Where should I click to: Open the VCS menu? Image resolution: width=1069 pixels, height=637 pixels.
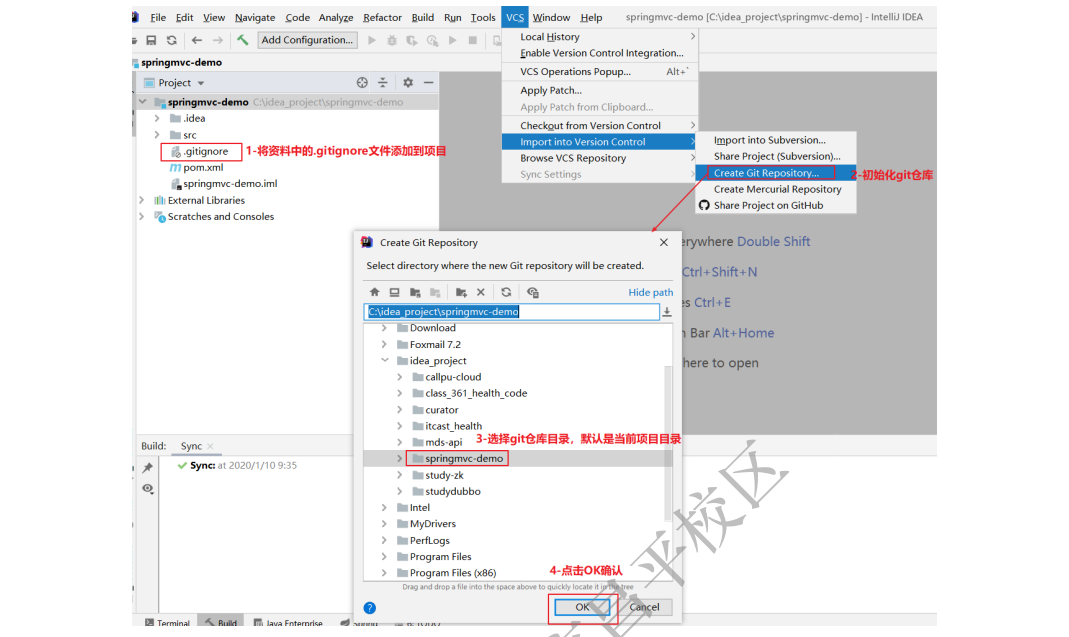click(514, 16)
